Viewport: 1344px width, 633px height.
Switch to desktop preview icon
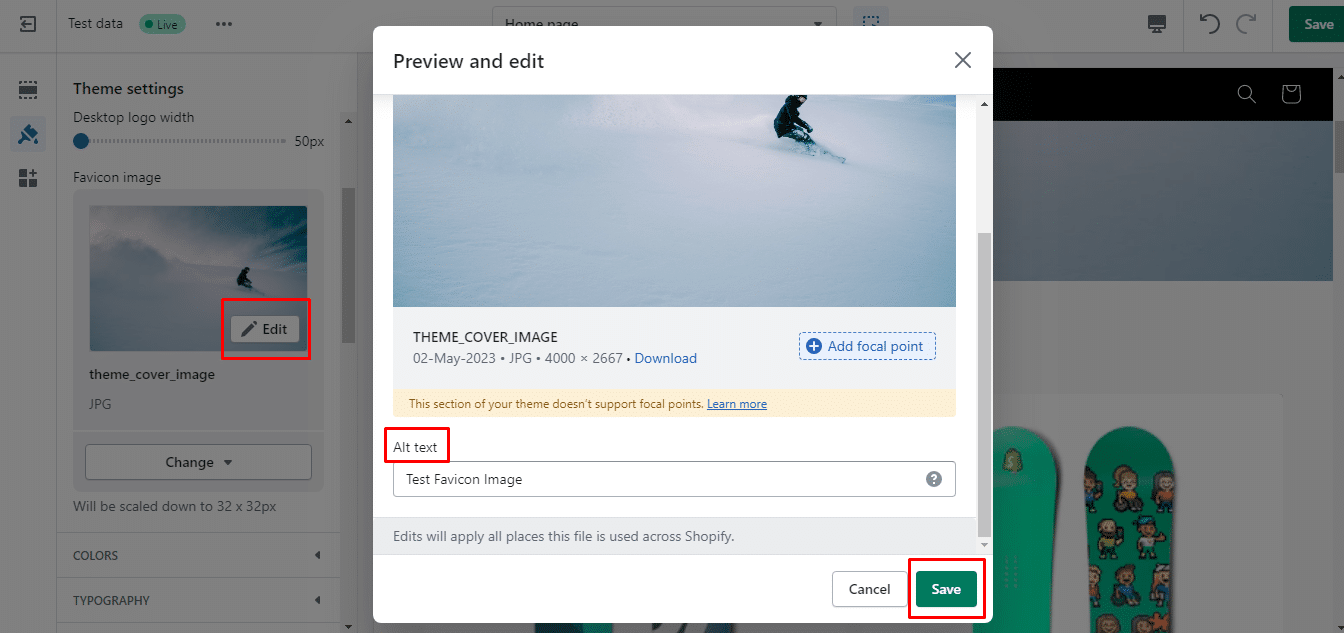point(1157,24)
